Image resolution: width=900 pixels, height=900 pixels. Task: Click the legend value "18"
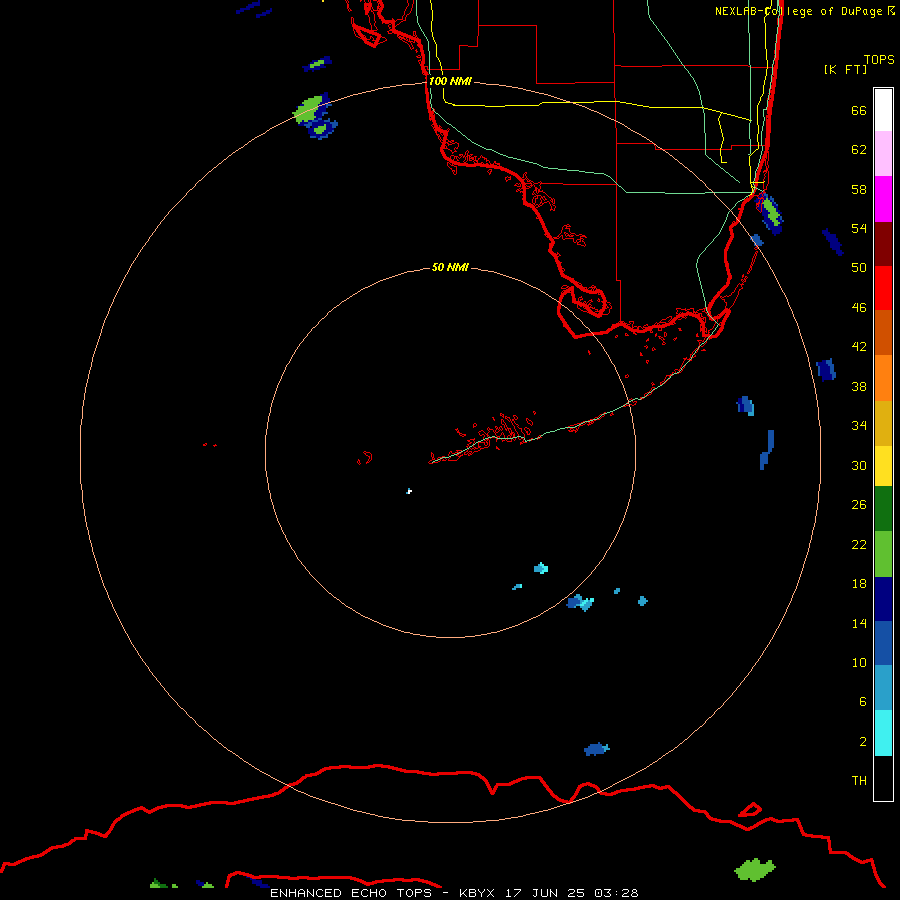point(859,584)
